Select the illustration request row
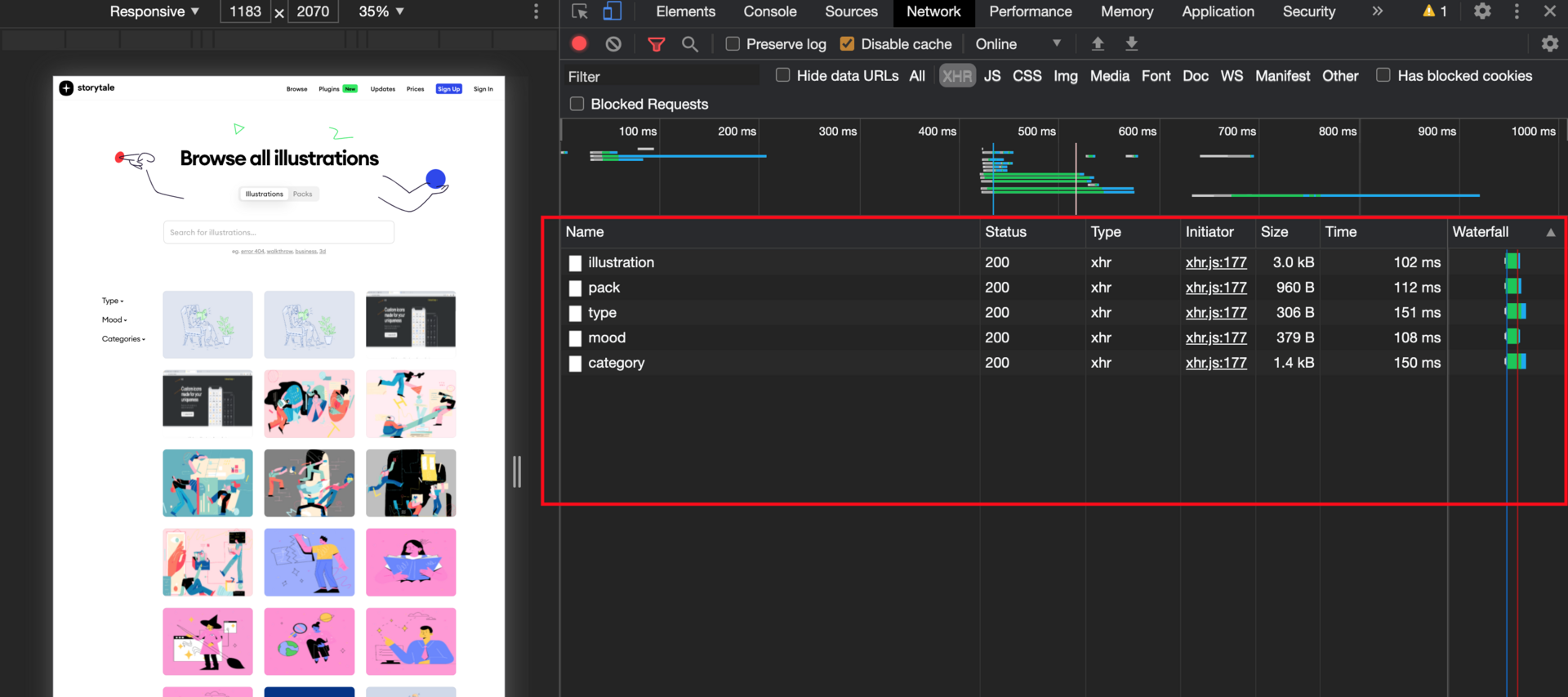 tap(1062, 262)
